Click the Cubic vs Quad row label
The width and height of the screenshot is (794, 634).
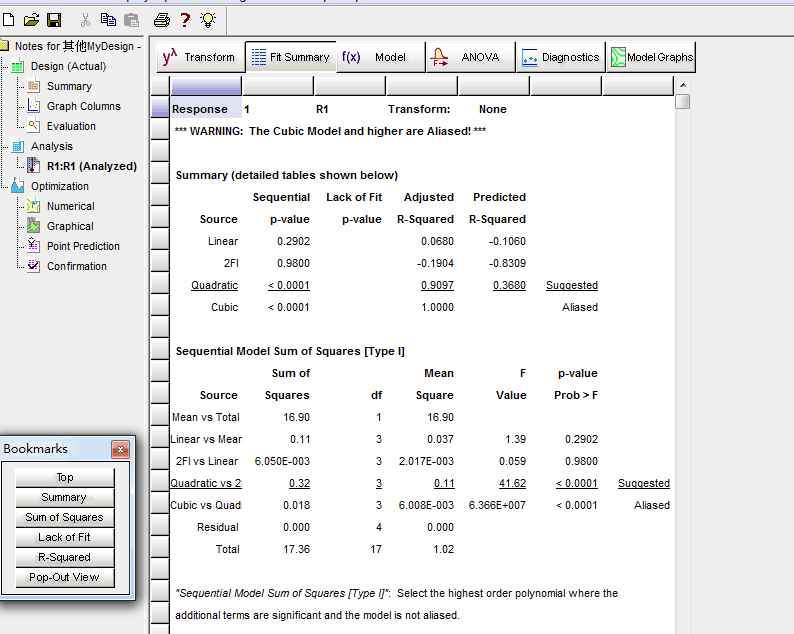(x=206, y=505)
